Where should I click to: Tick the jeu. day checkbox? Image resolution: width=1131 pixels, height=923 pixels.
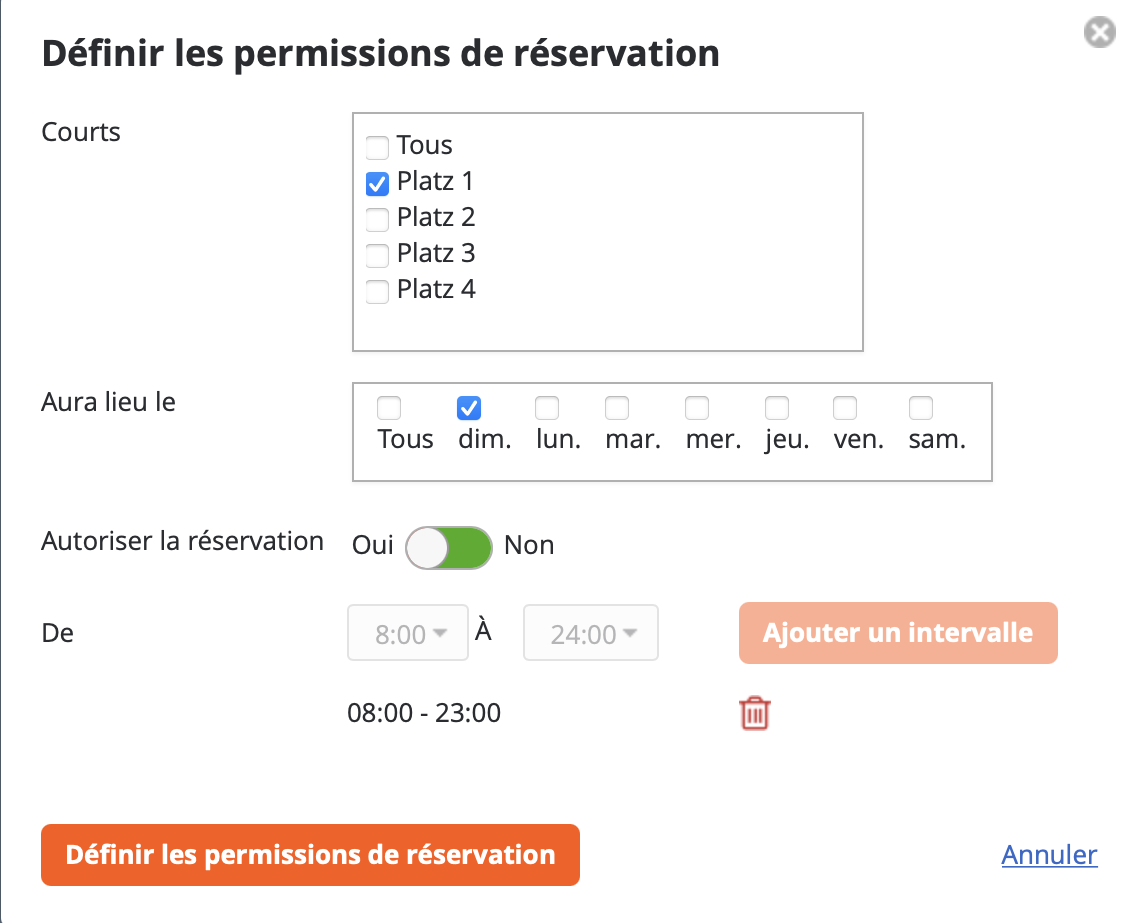click(x=777, y=408)
